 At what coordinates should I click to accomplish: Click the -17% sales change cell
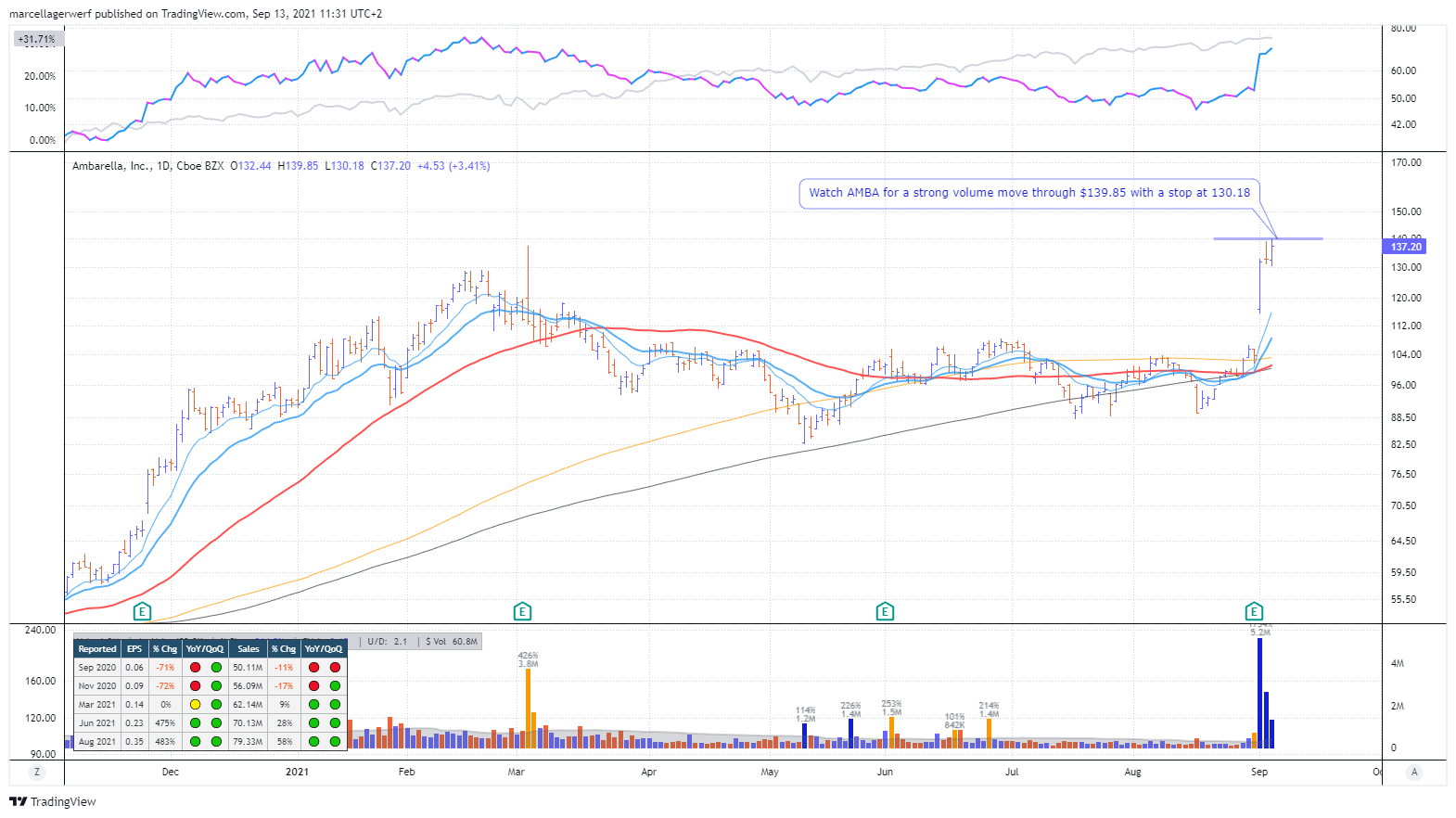pyautogui.click(x=284, y=686)
